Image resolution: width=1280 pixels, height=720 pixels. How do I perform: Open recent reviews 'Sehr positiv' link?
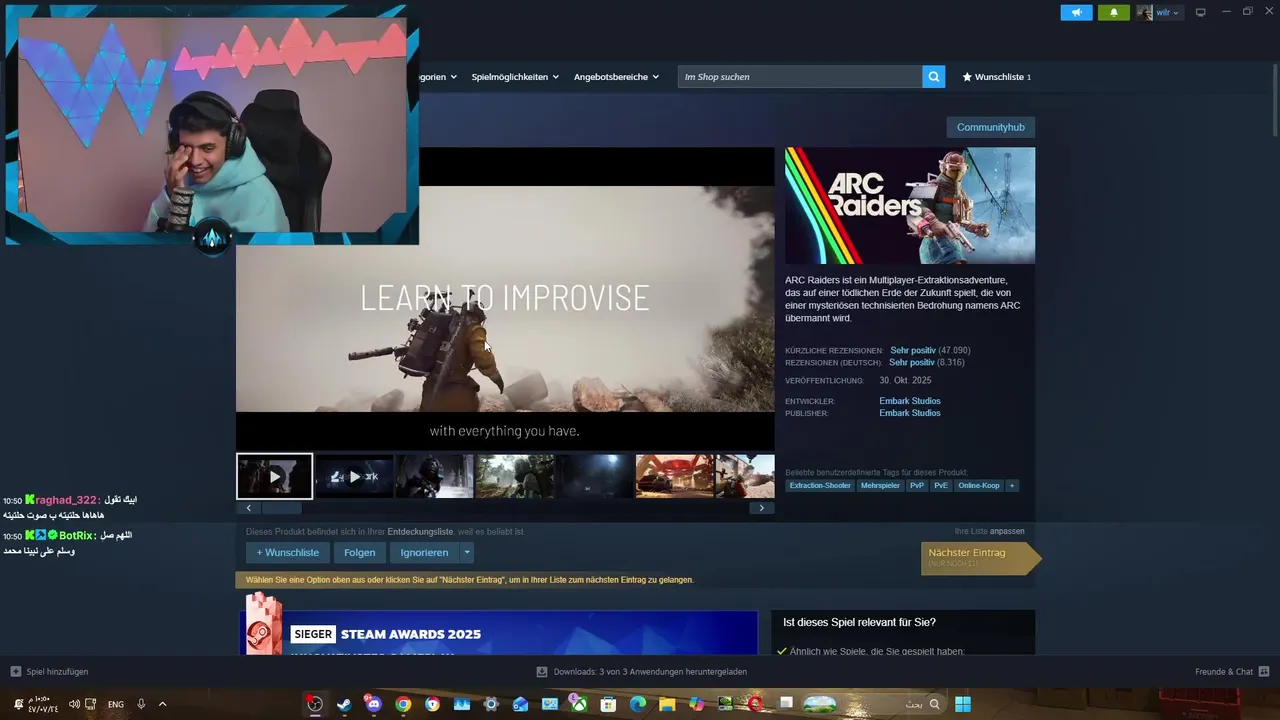(x=913, y=350)
